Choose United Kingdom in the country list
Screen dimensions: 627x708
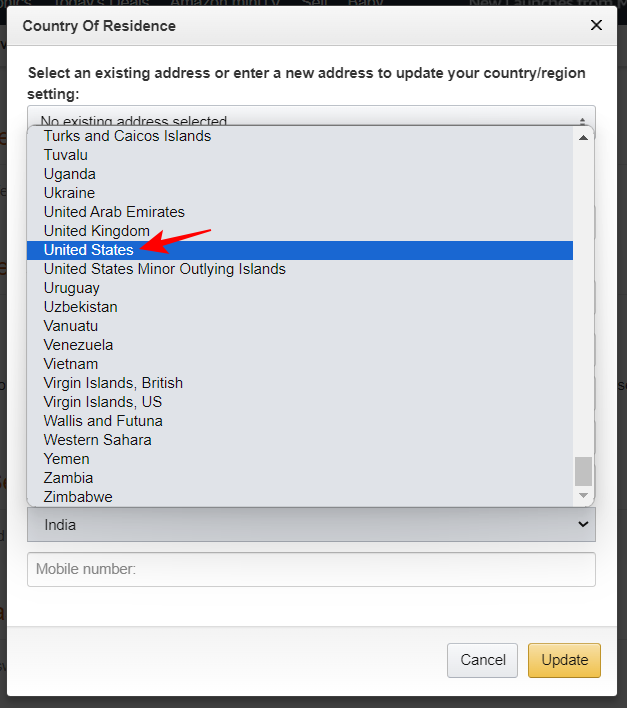[x=97, y=231]
